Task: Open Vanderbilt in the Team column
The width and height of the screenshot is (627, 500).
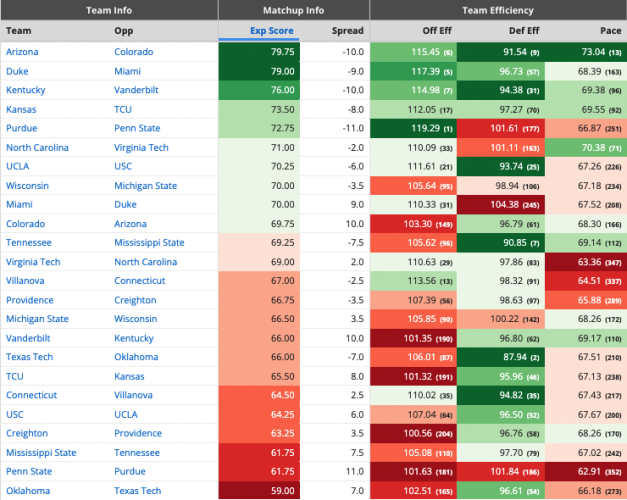Action: pyautogui.click(x=28, y=338)
